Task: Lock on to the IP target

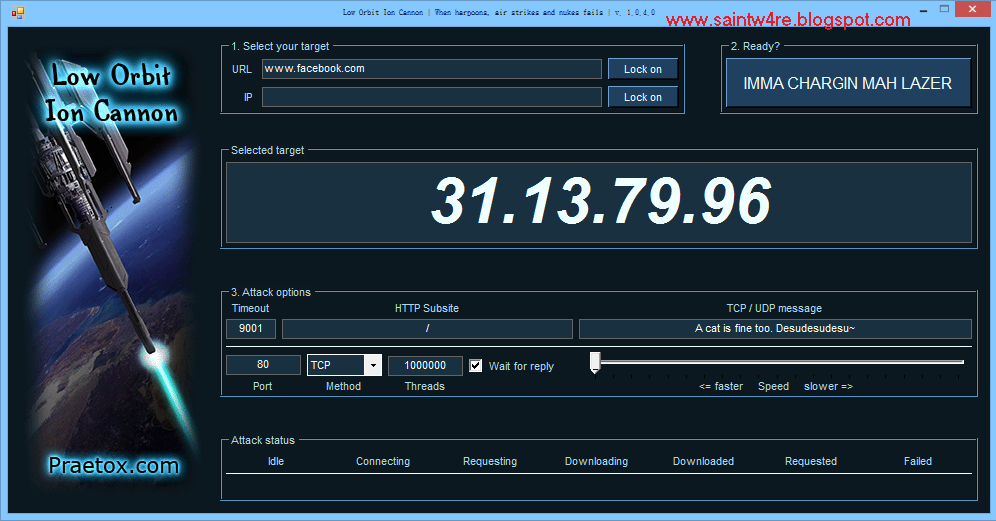Action: click(x=642, y=97)
